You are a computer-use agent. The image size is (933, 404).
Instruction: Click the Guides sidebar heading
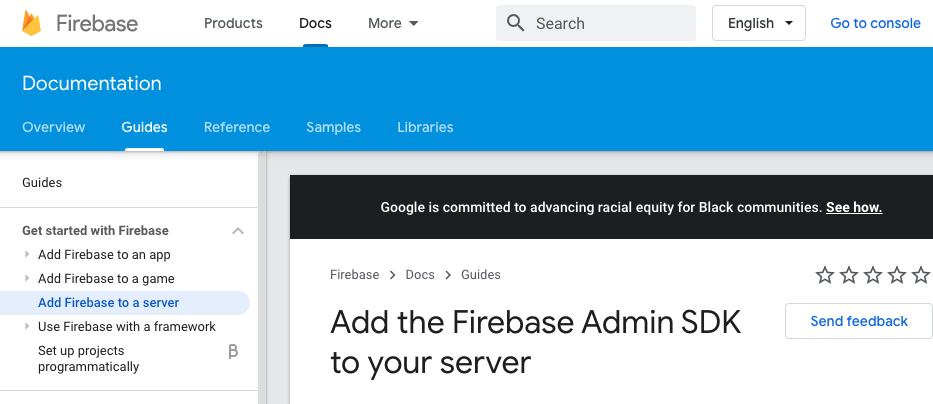coord(42,183)
